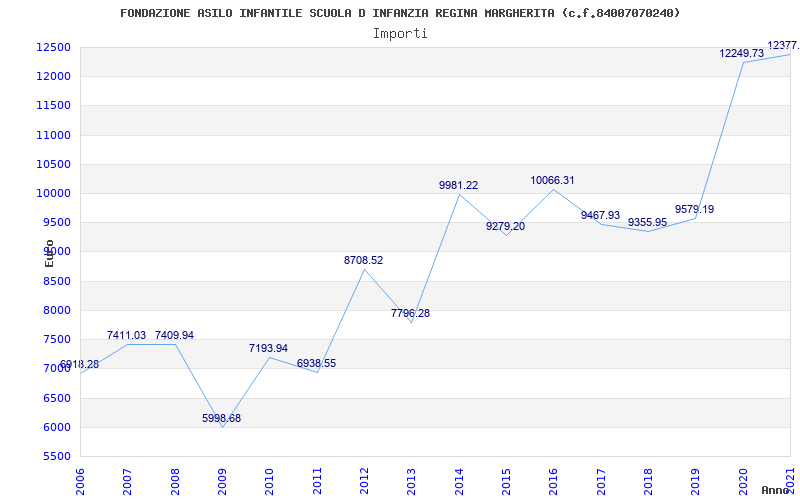This screenshot has width=800, height=500.
Task: Click the 9579.19 label at 2019
Action: click(694, 209)
